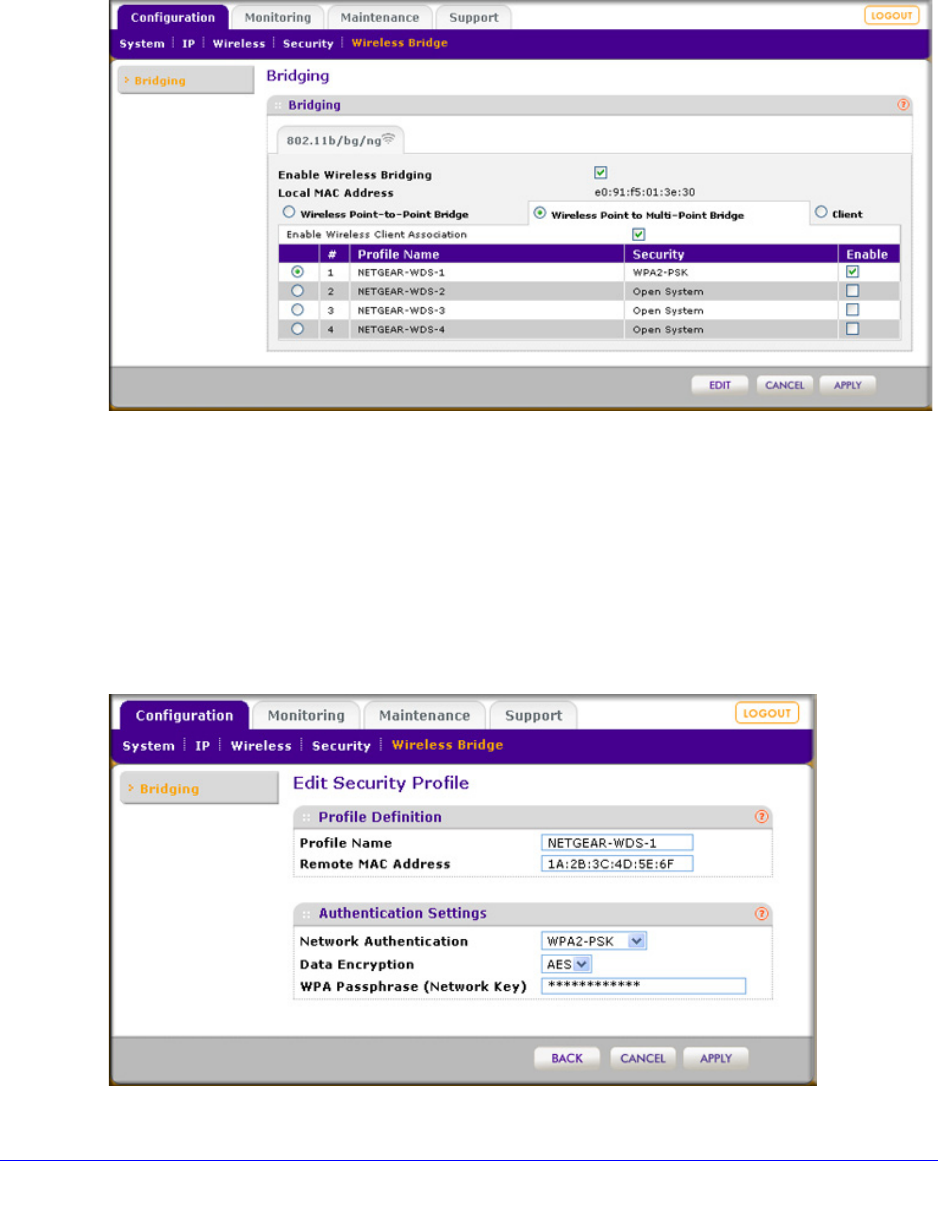Viewport: 939px width, 1230px height.
Task: Click the WPA Passphrase (Network Key) field
Action: (x=644, y=986)
